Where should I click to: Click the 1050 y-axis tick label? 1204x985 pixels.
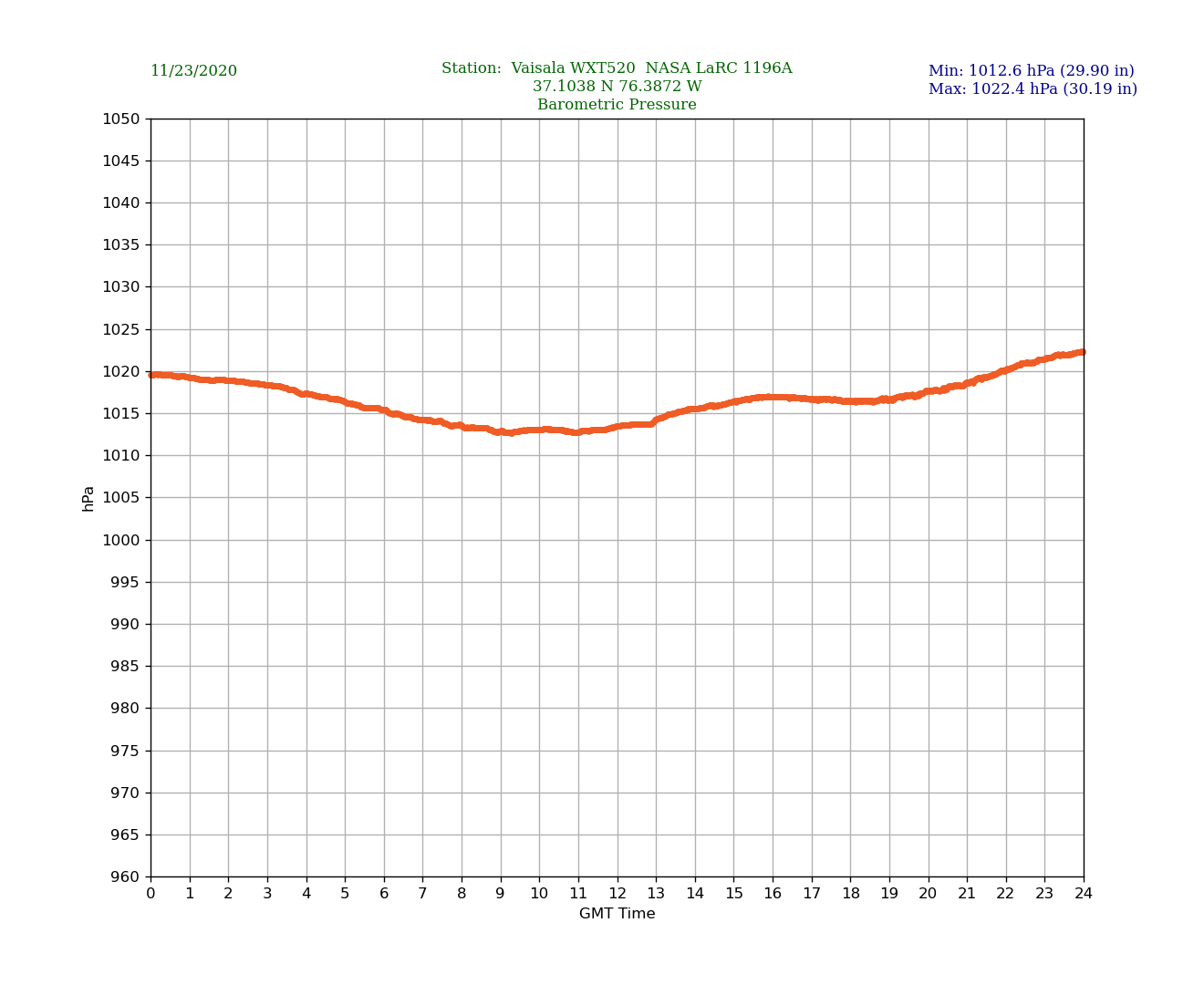pyautogui.click(x=121, y=119)
